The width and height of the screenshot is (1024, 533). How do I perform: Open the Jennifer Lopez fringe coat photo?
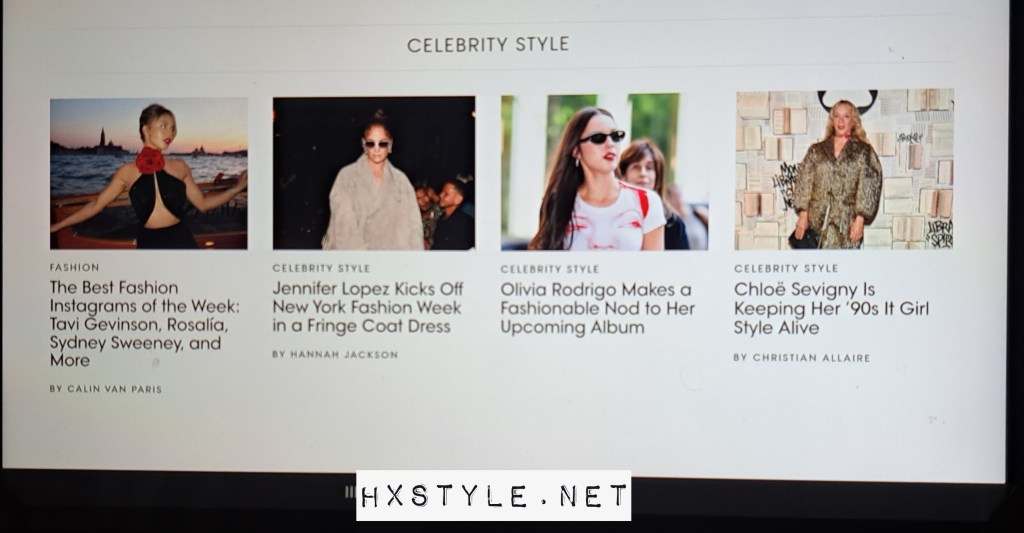pyautogui.click(x=374, y=173)
